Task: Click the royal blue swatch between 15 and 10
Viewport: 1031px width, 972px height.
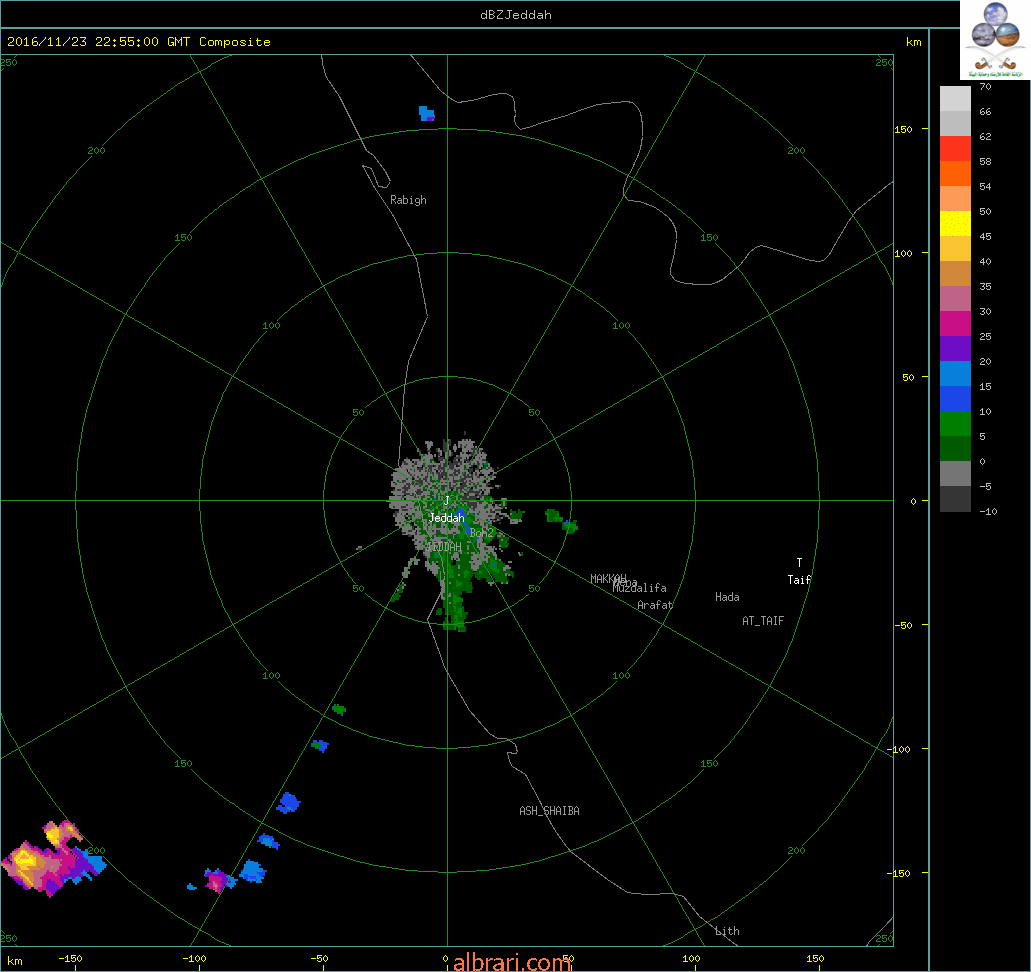Action: pyautogui.click(x=955, y=399)
